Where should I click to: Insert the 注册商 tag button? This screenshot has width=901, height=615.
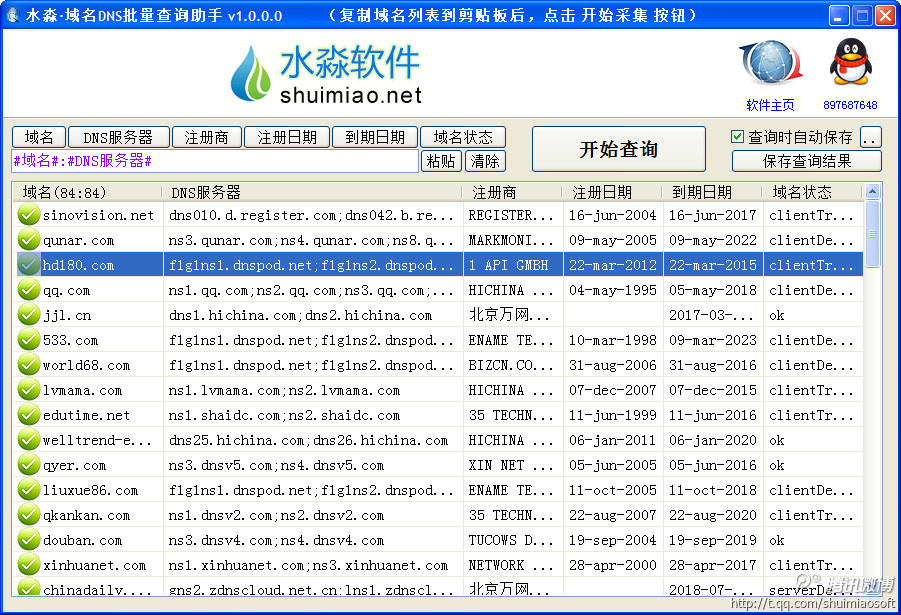pos(206,137)
